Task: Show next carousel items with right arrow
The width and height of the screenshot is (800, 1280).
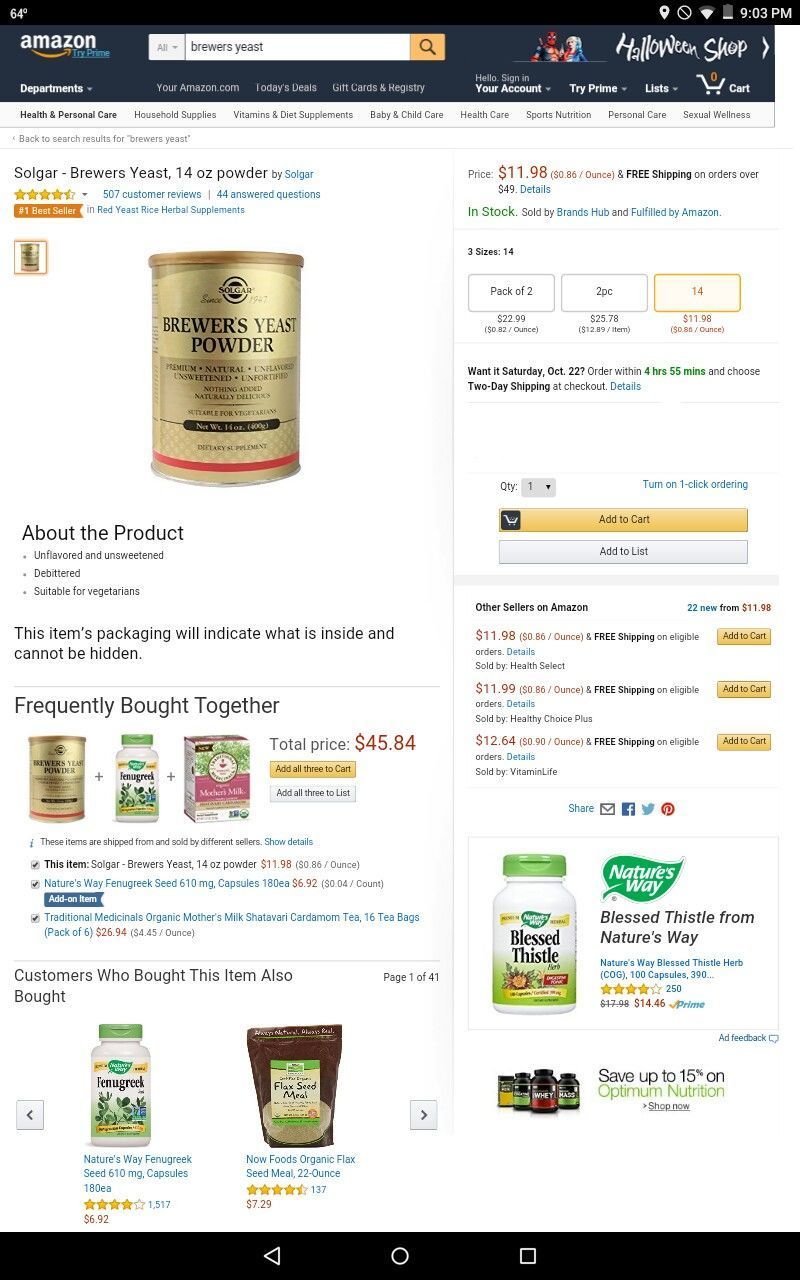Action: (424, 1114)
